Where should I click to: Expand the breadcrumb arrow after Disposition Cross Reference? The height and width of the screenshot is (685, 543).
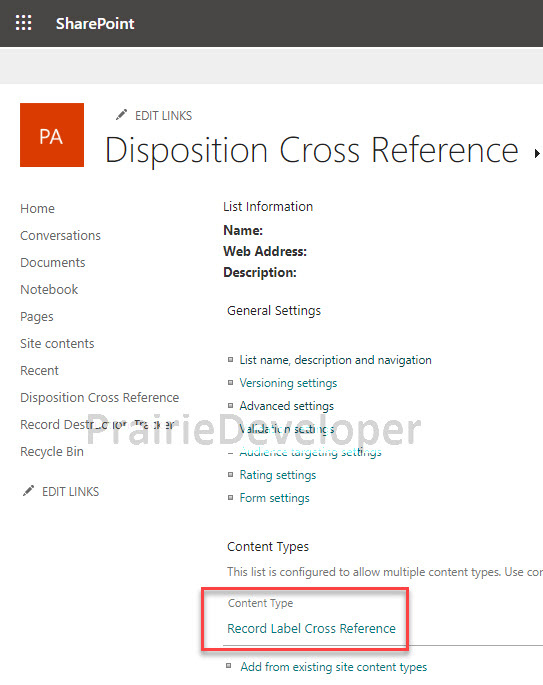537,153
